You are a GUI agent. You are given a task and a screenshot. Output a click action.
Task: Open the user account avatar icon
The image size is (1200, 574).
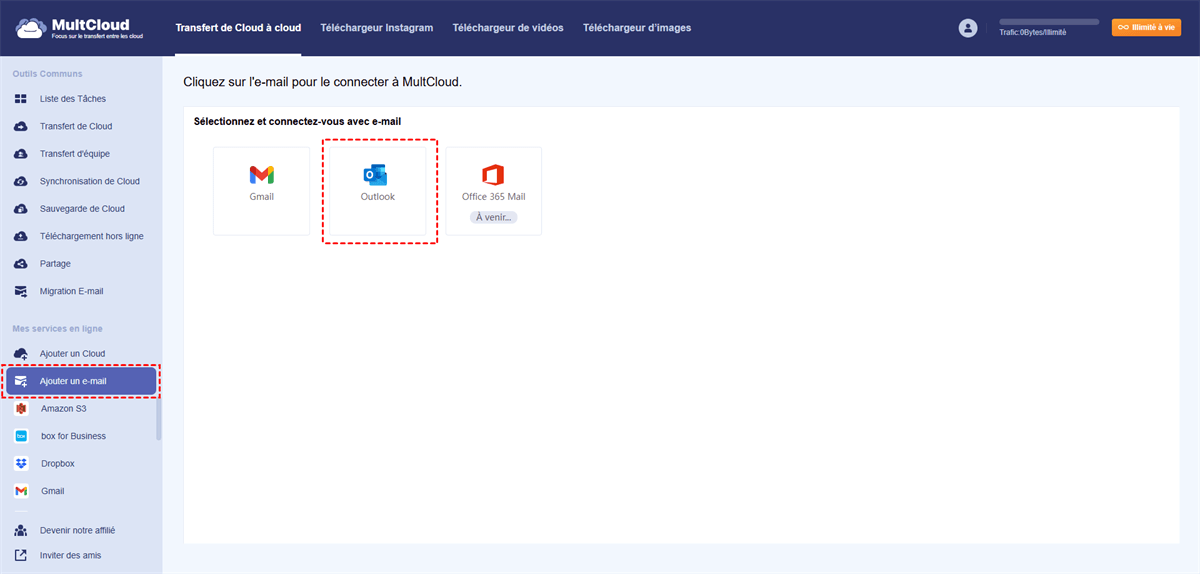[x=968, y=28]
